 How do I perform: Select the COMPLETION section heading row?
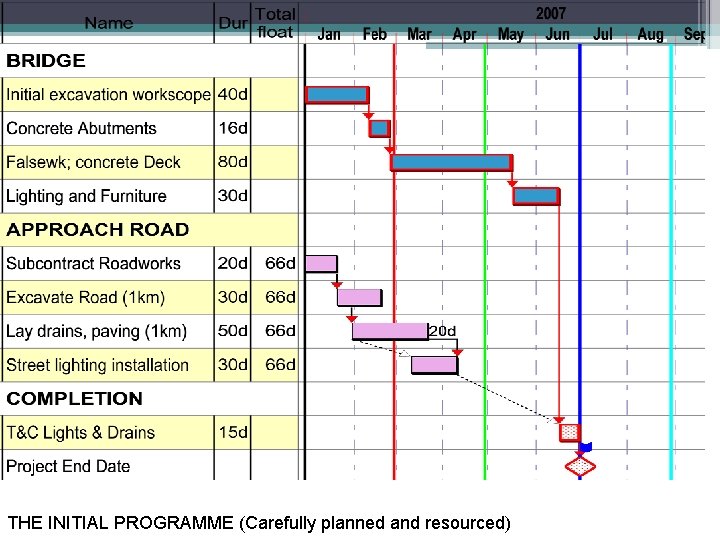(x=149, y=399)
